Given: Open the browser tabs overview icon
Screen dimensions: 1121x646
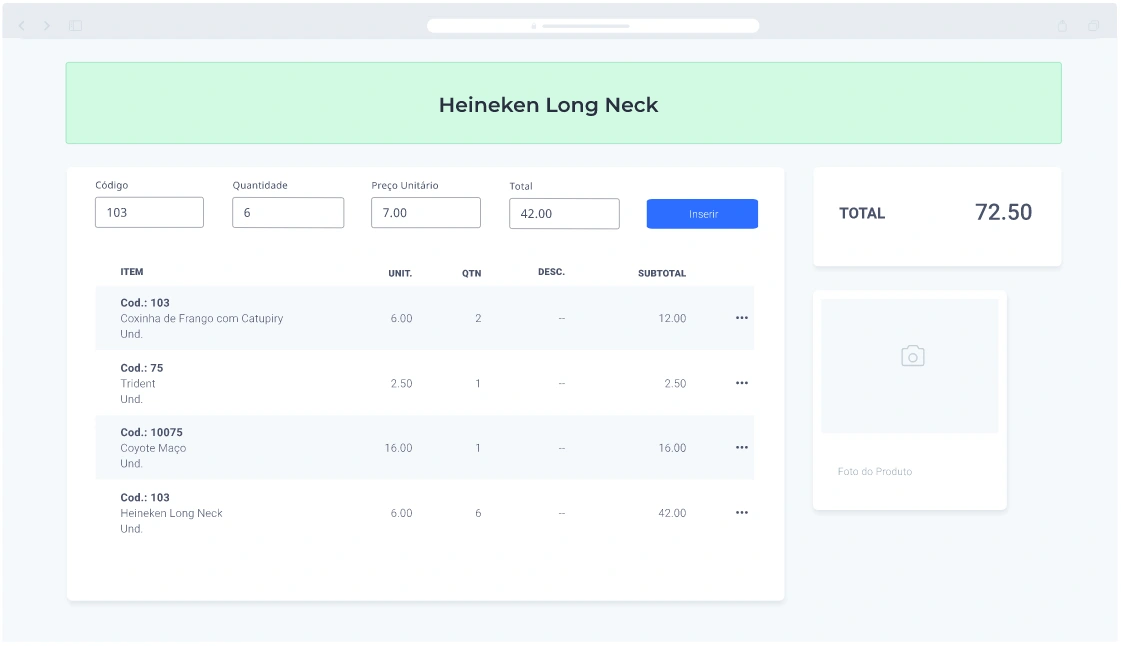Looking at the screenshot, I should pos(1093,26).
